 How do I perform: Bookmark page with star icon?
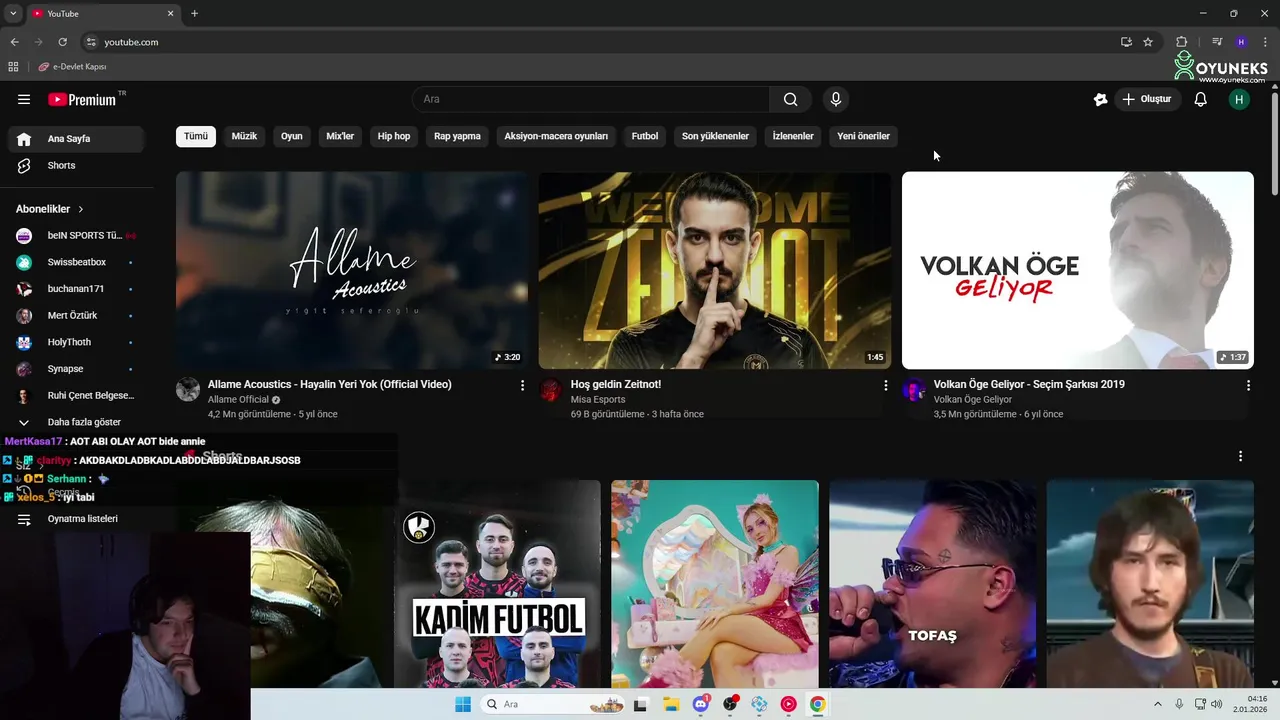tap(1148, 42)
